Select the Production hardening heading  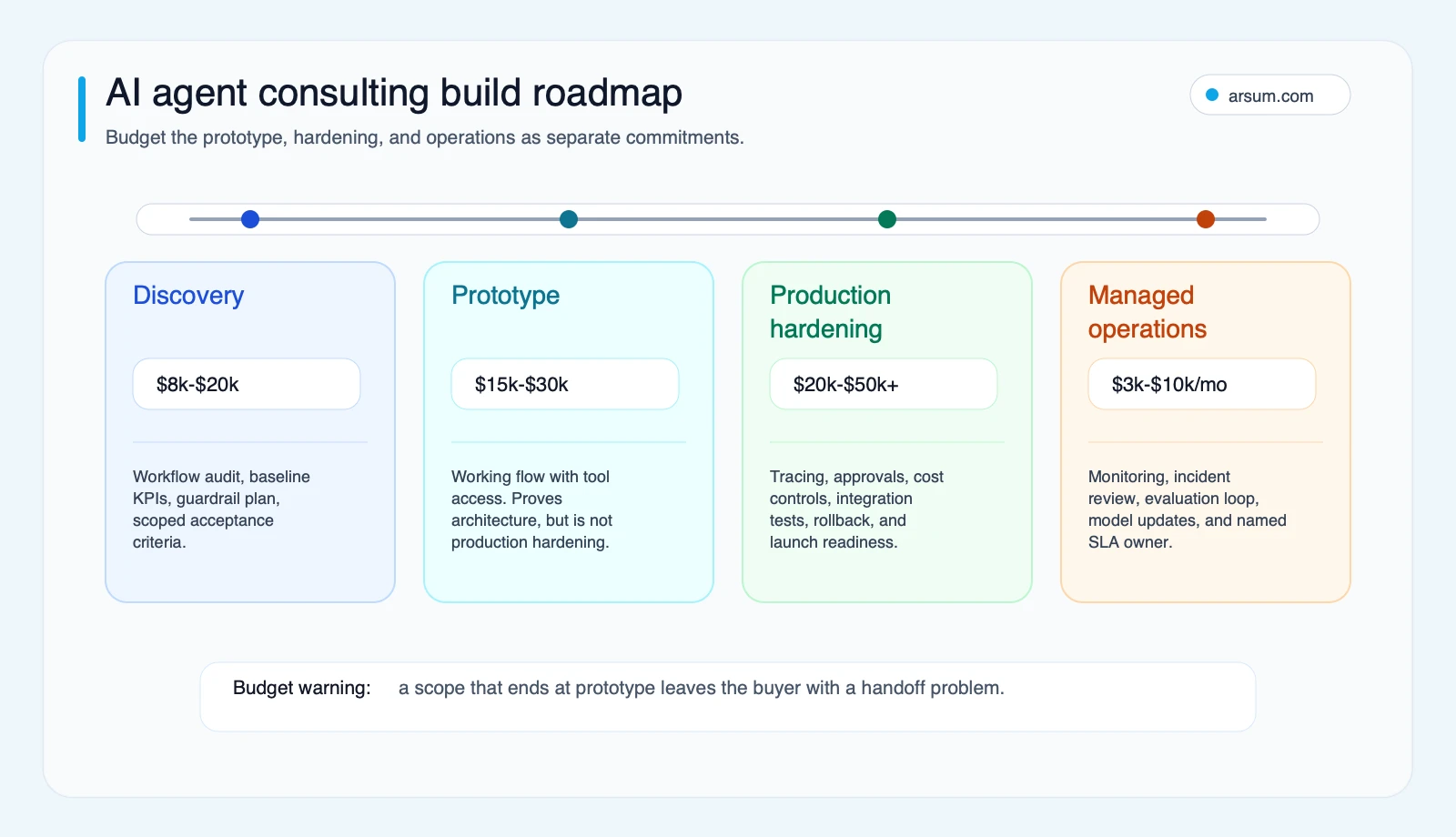pos(830,312)
